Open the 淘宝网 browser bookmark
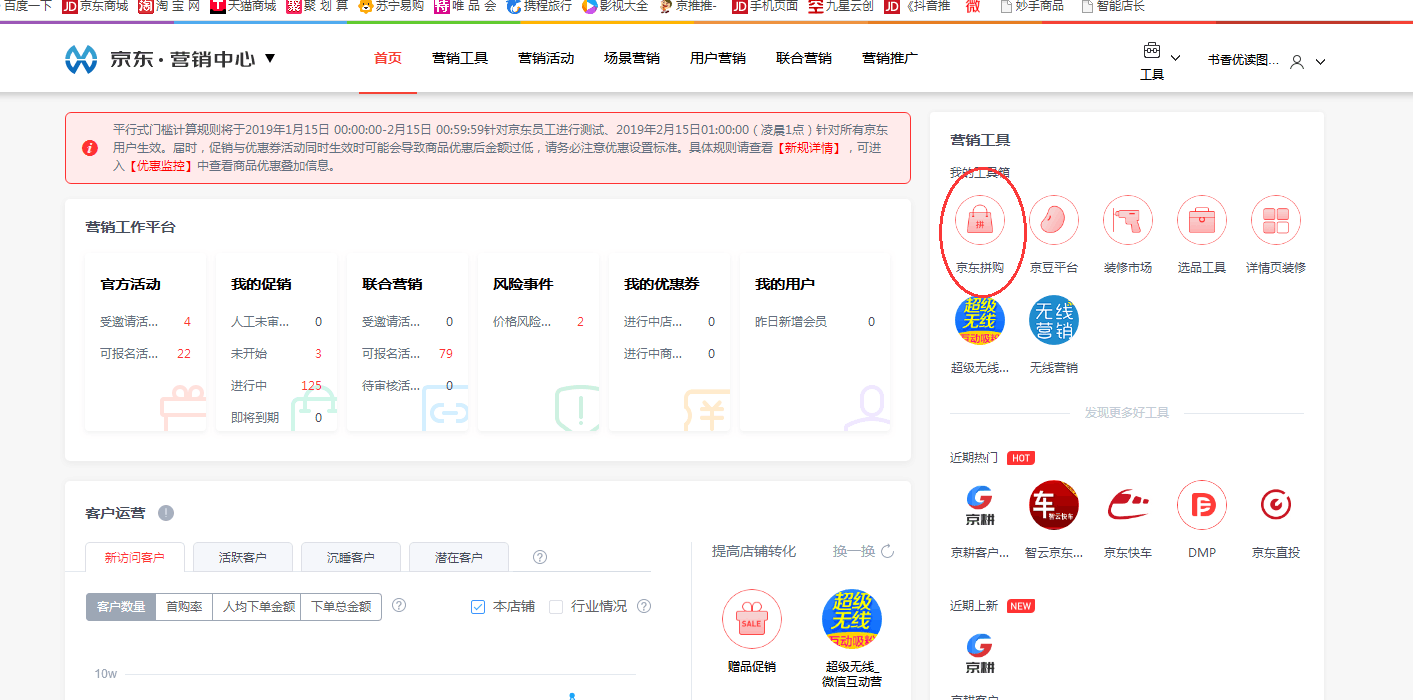Screen dimensions: 1413x700 point(169,6)
